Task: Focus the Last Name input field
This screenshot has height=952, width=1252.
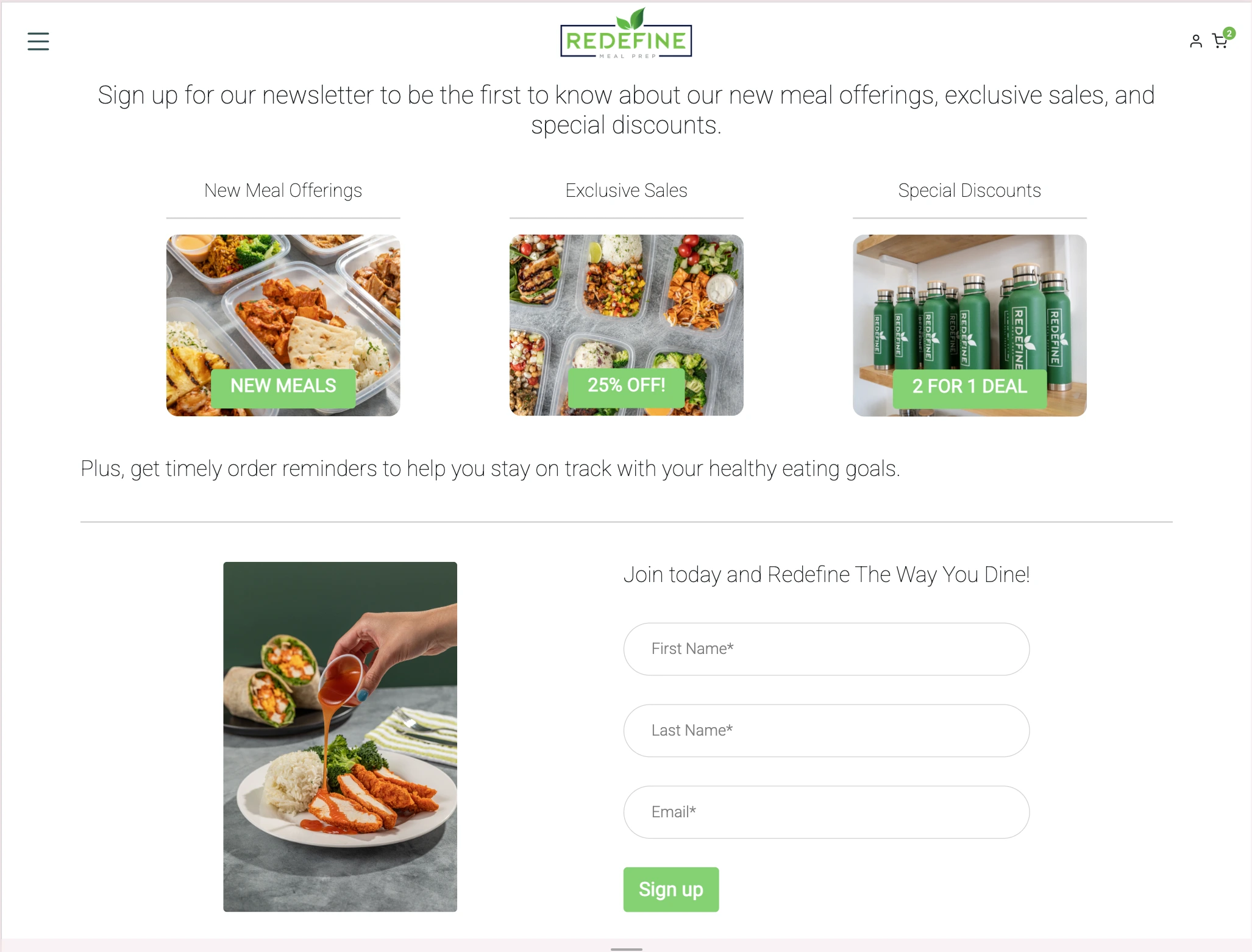Action: (827, 731)
